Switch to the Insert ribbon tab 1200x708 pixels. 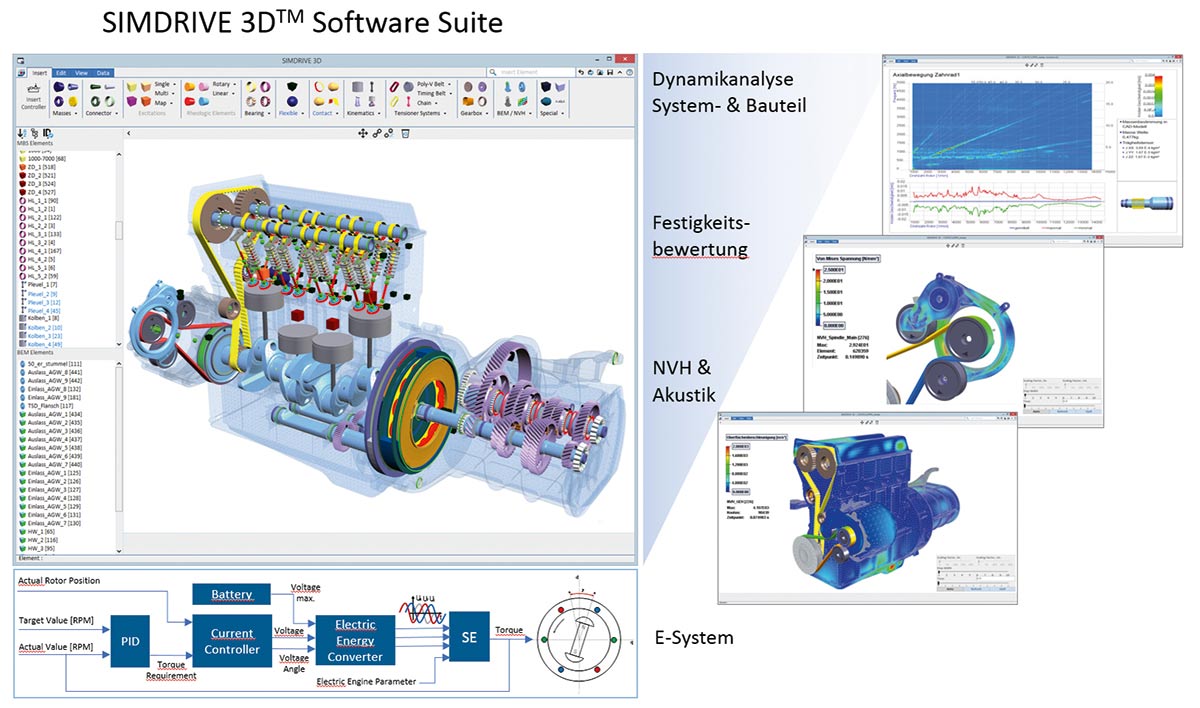tap(40, 73)
